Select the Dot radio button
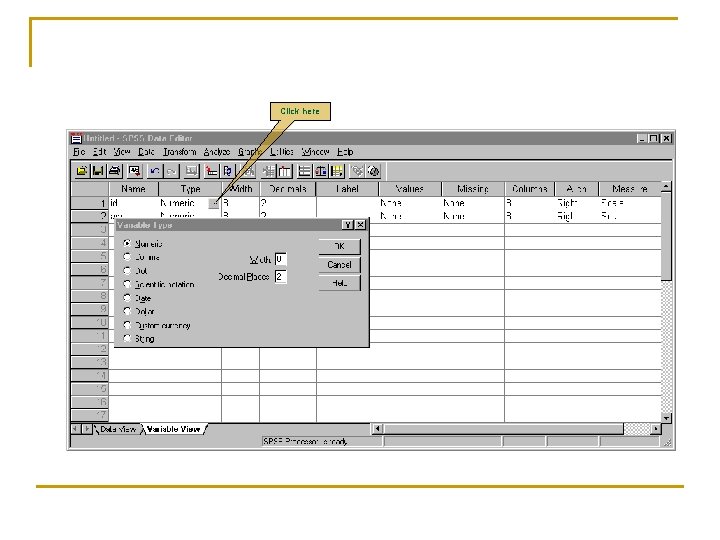 coord(127,270)
